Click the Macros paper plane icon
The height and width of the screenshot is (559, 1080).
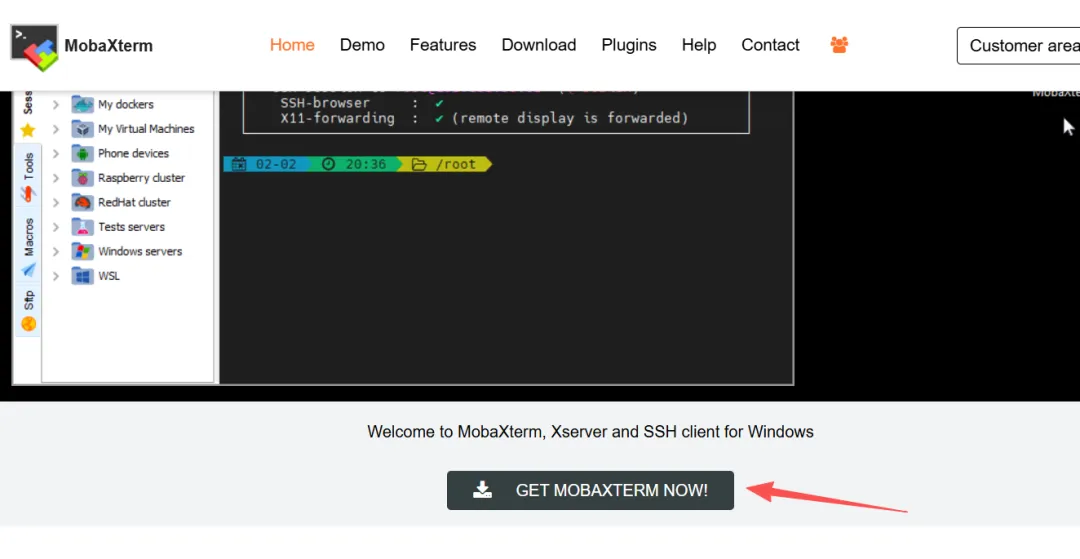(28, 270)
